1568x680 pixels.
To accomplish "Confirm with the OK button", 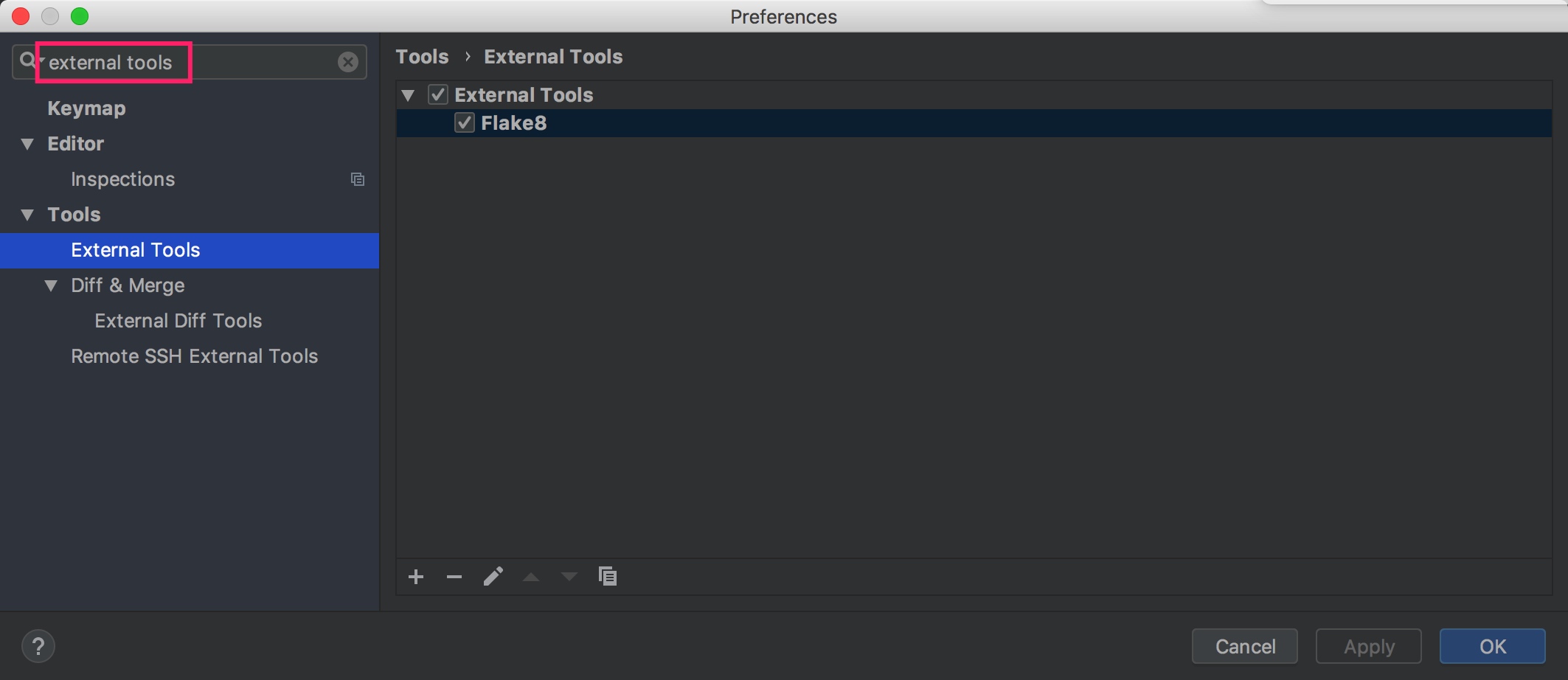I will 1492,647.
